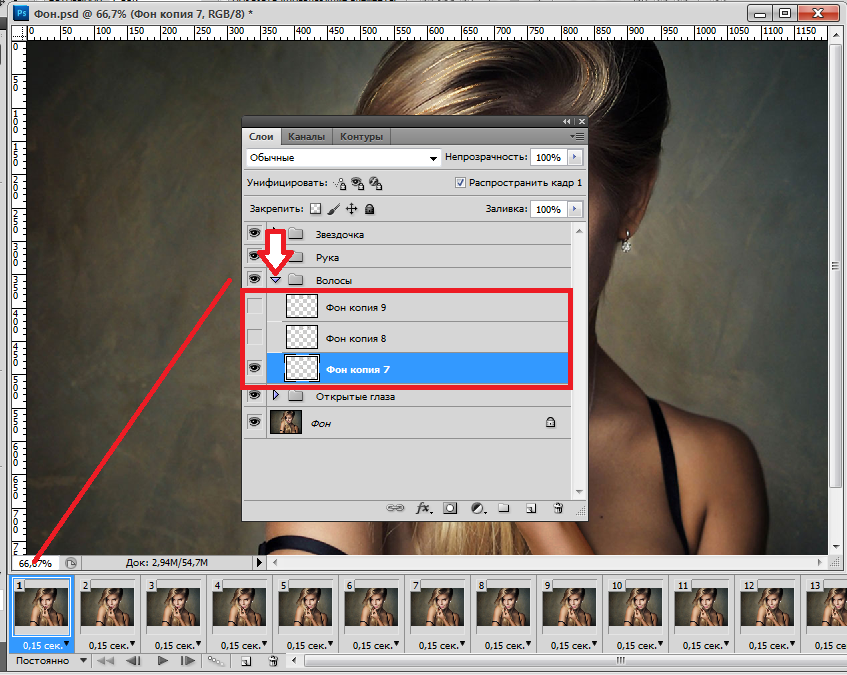Open the Обычные blend mode dropdown
Image resolution: width=847 pixels, height=675 pixels.
click(x=344, y=158)
